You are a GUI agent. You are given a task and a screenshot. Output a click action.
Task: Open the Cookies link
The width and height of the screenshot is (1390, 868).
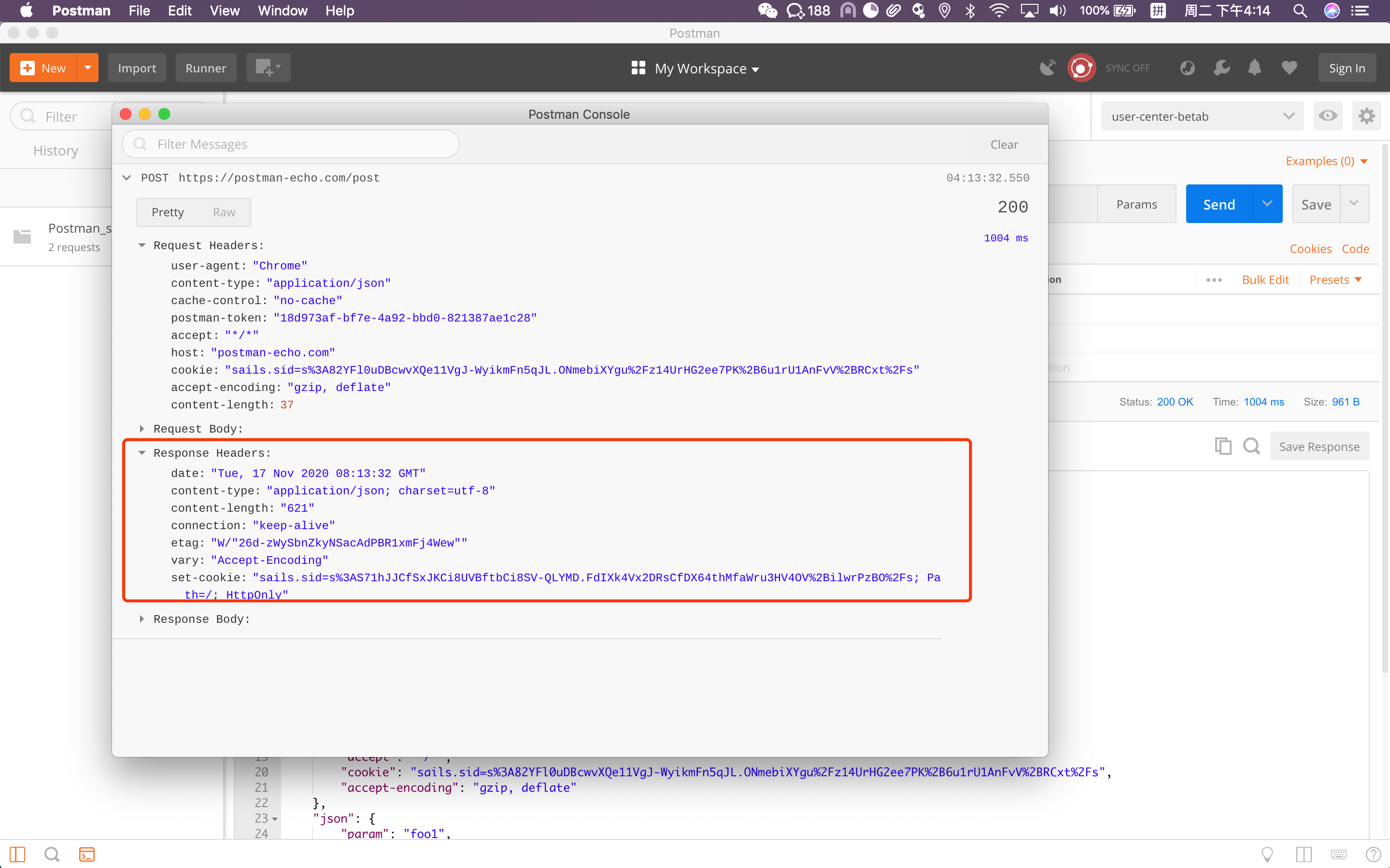tap(1311, 249)
